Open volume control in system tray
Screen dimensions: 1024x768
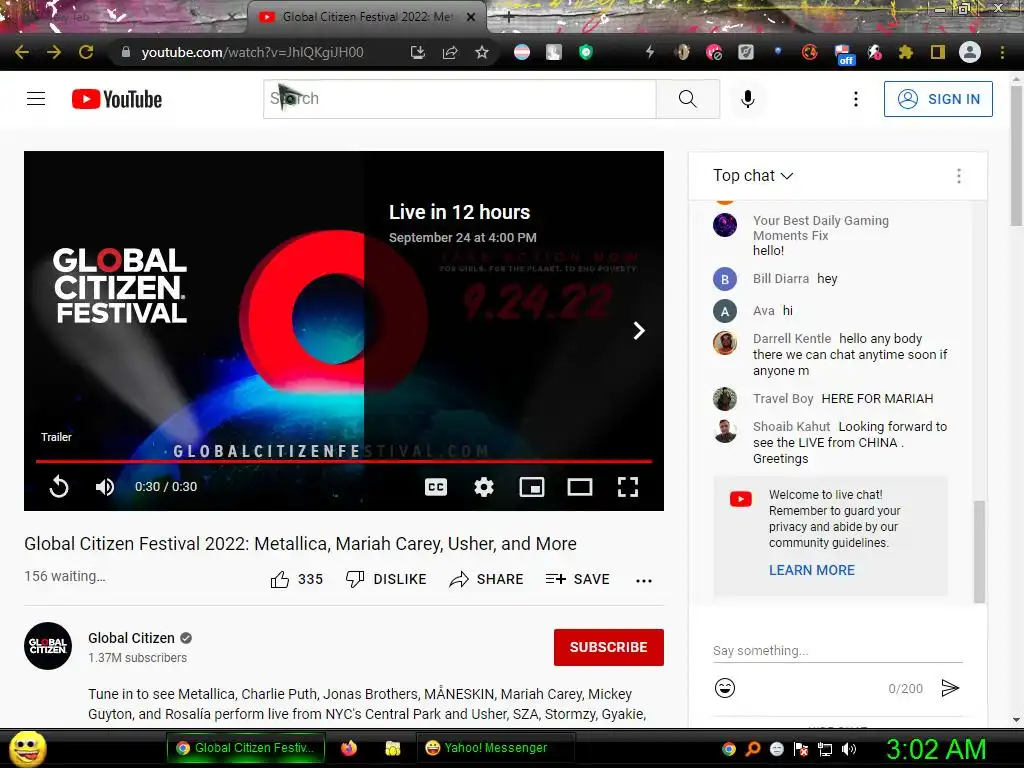tap(848, 749)
